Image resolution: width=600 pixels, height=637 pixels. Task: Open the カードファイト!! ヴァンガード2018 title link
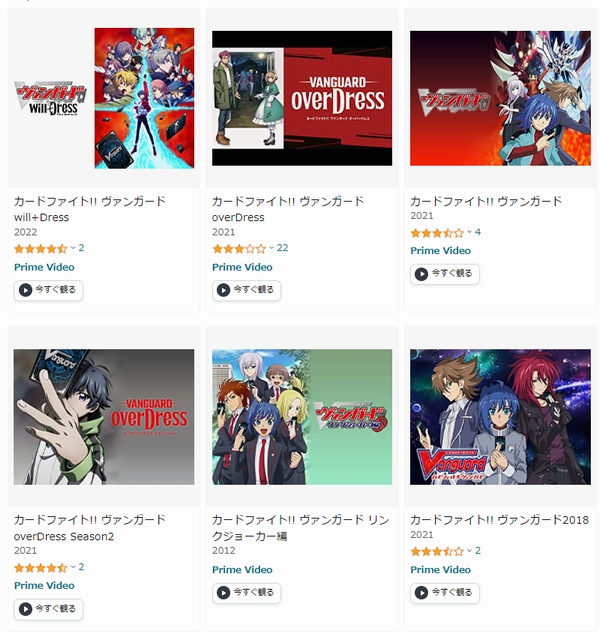(499, 520)
